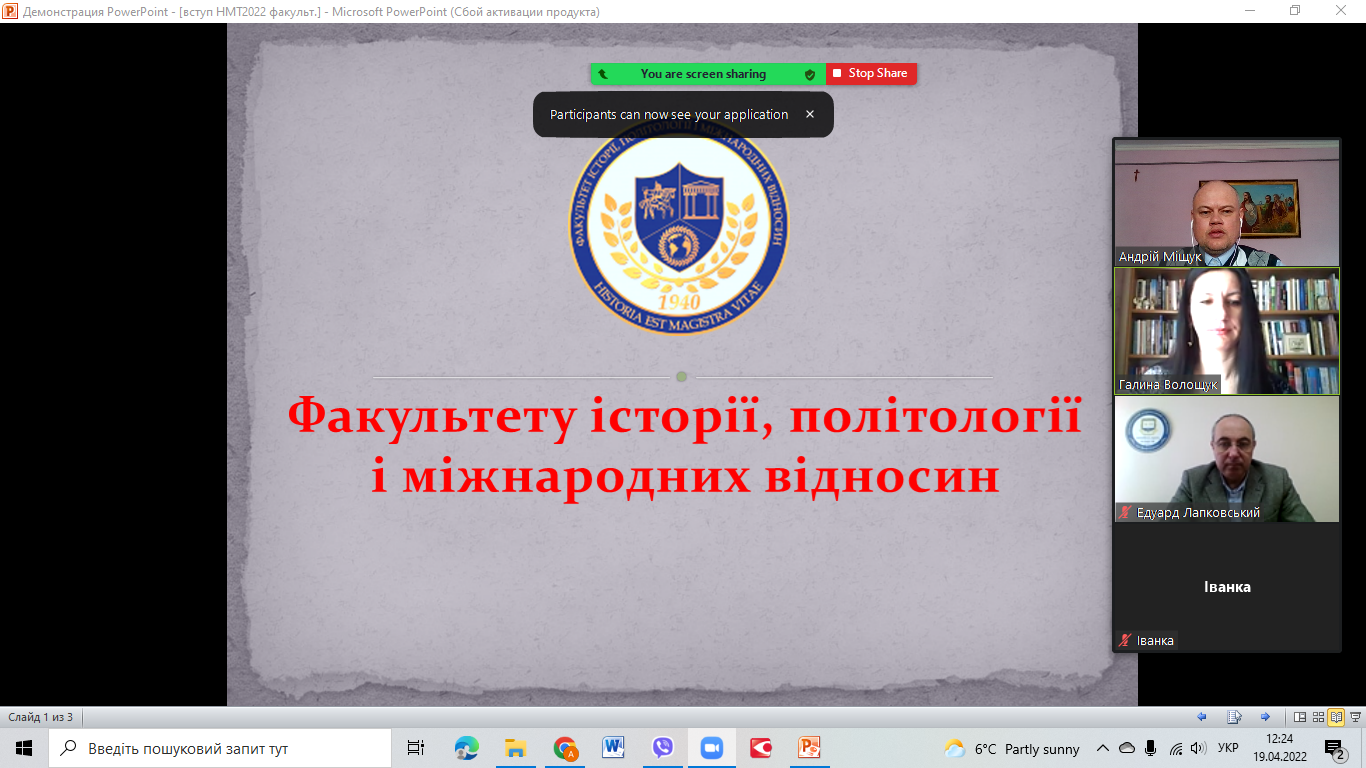Click the signal icon left of 'You are screen sharing'
Image resolution: width=1366 pixels, height=768 pixels.
[603, 74]
